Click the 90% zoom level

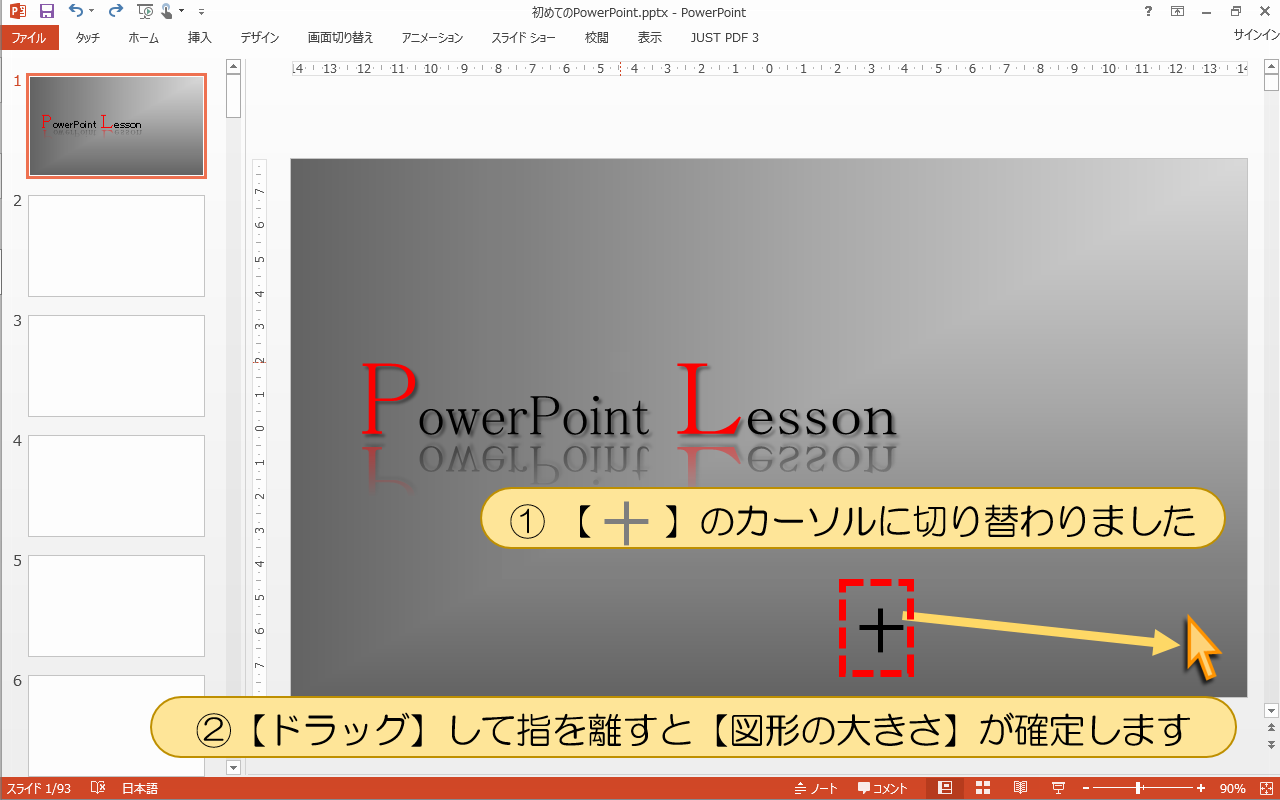[1232, 789]
